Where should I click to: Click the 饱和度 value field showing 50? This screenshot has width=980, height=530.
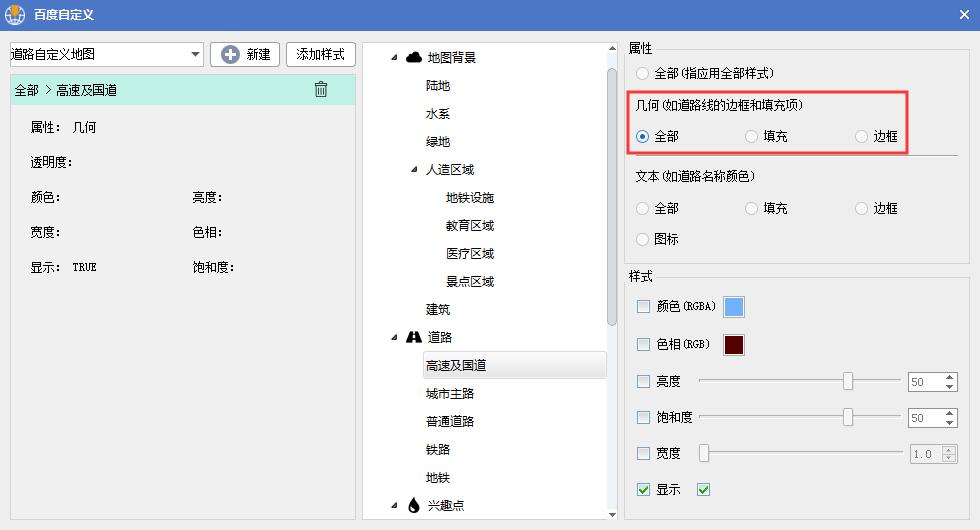click(926, 418)
